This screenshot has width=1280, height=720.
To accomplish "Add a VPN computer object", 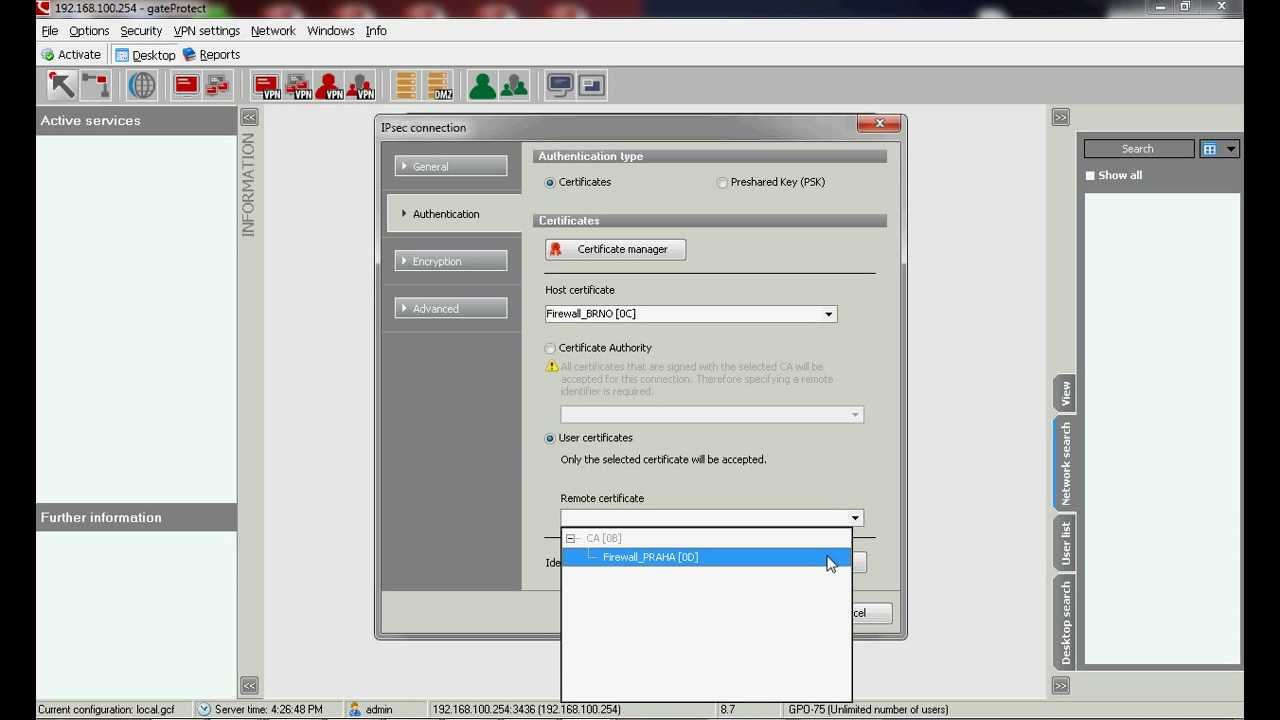I will pos(267,85).
